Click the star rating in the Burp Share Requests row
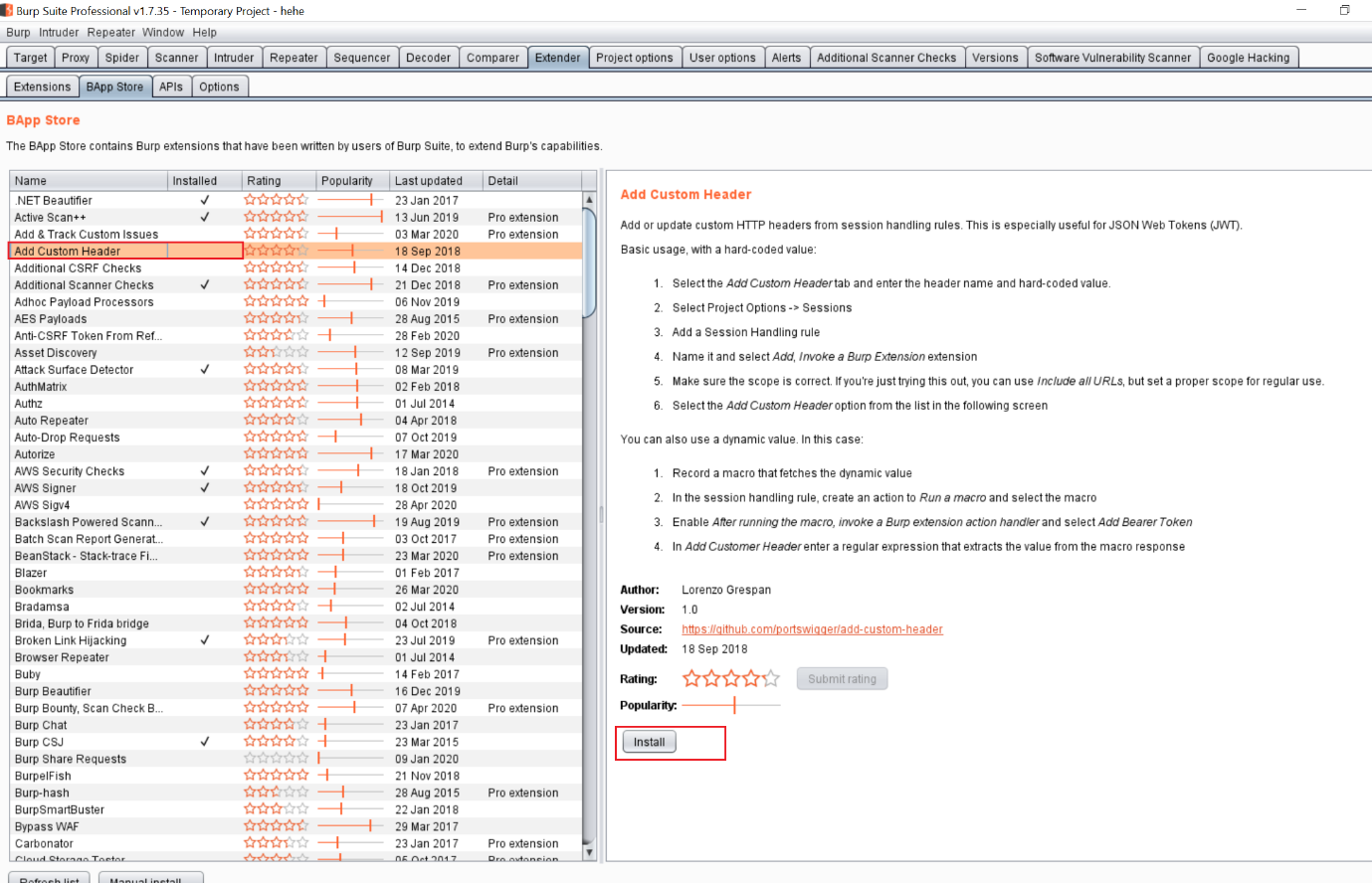1372x883 pixels. tap(277, 759)
